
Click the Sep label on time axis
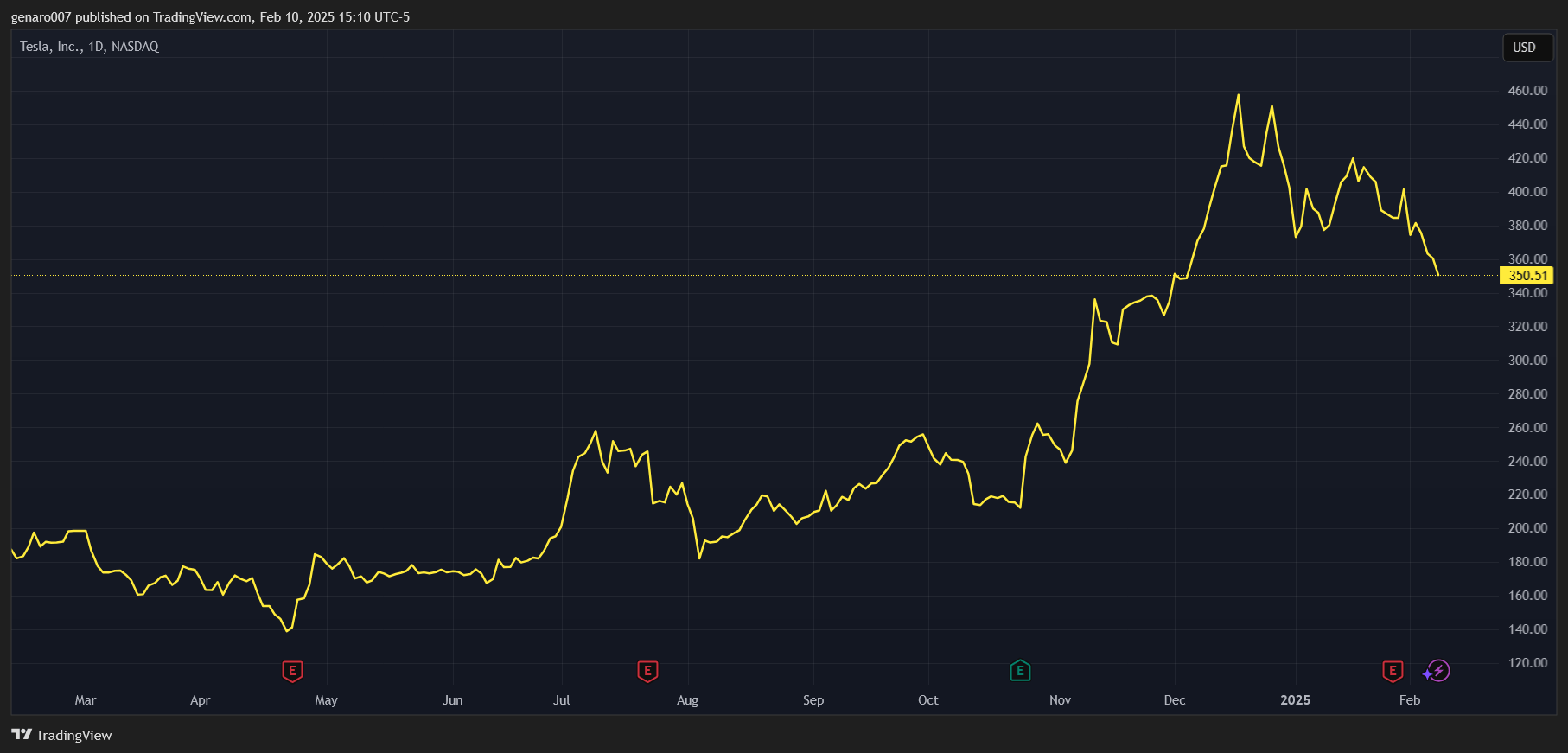[813, 700]
